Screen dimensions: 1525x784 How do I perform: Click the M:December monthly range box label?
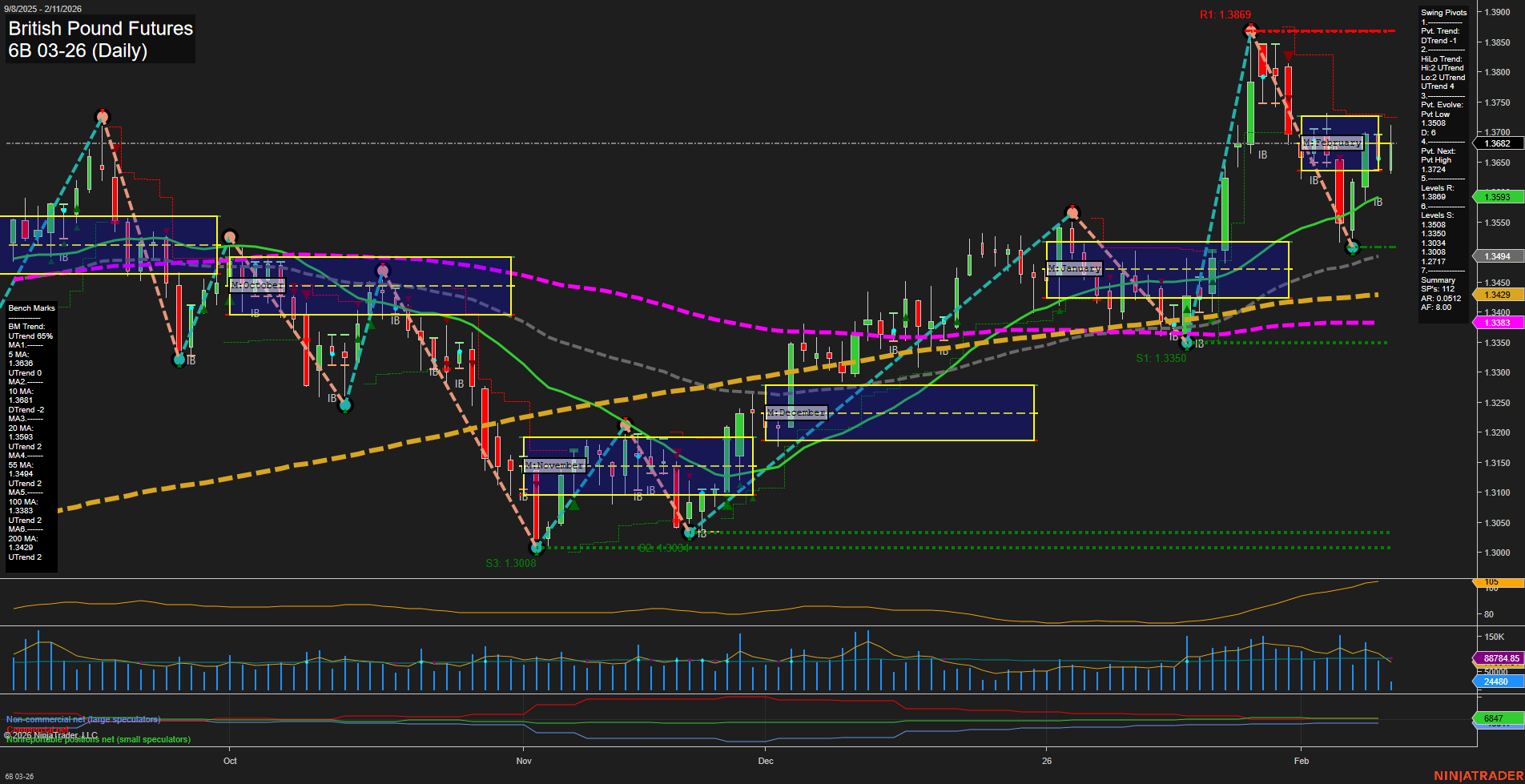click(x=795, y=412)
